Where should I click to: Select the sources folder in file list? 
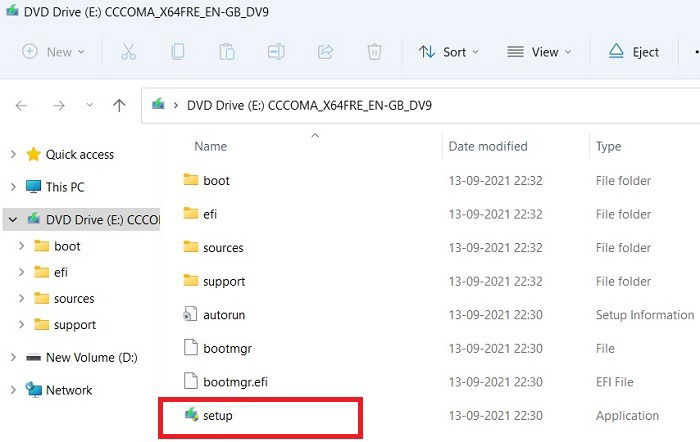[x=213, y=248]
